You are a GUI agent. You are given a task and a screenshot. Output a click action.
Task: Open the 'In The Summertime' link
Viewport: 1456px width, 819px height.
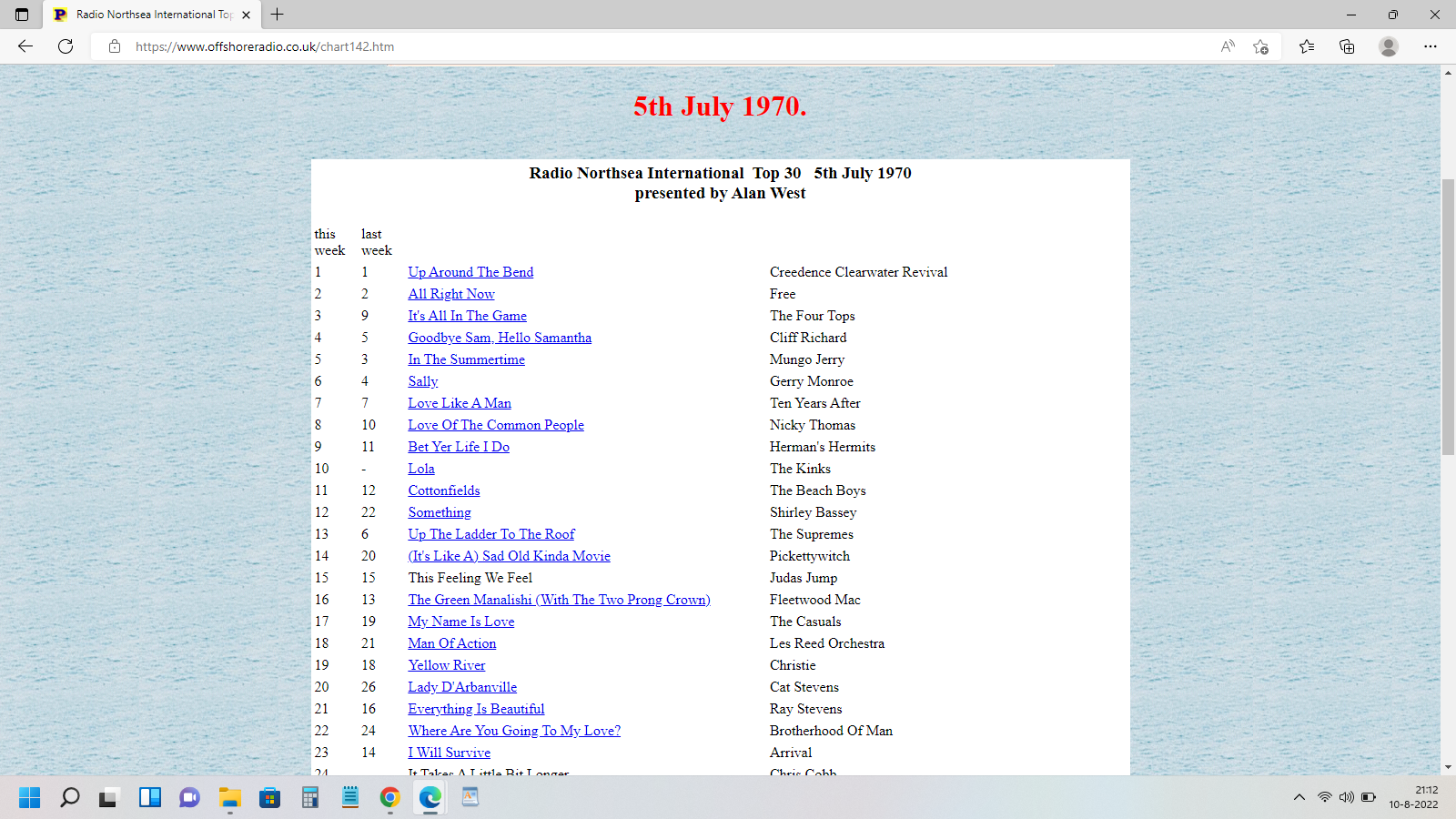(466, 359)
